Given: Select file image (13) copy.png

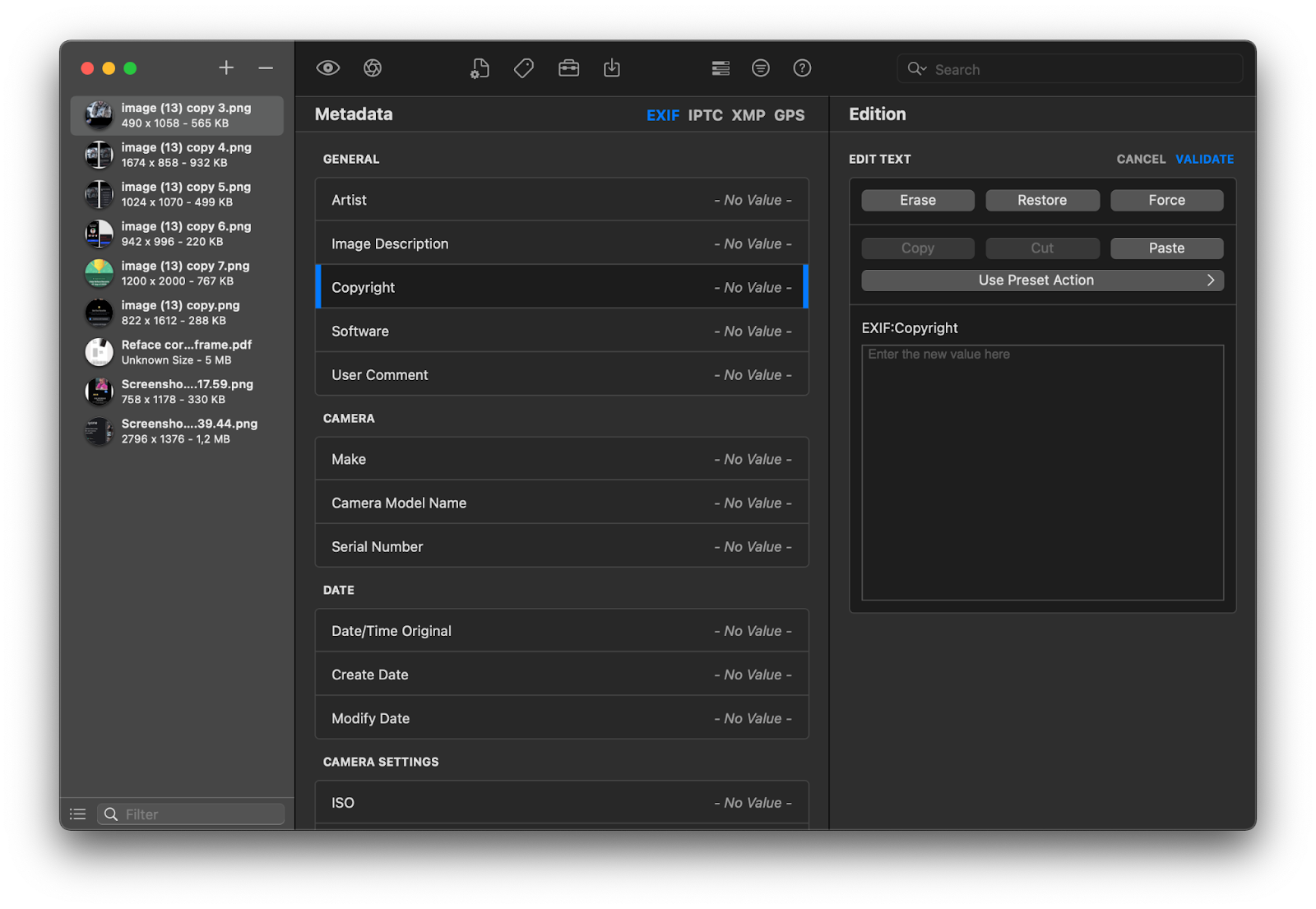Looking at the screenshot, I should (177, 313).
